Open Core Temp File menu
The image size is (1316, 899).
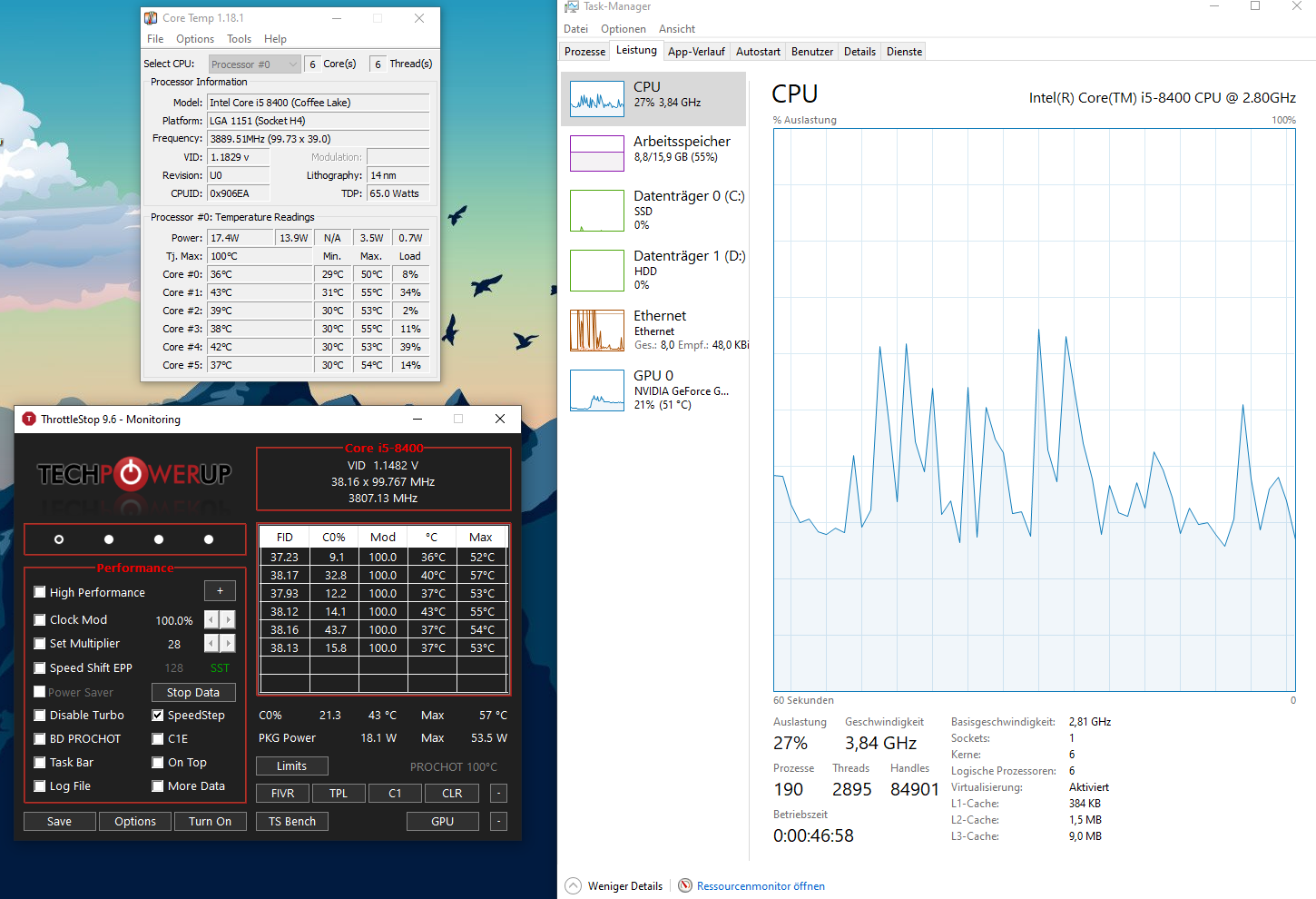tap(155, 39)
